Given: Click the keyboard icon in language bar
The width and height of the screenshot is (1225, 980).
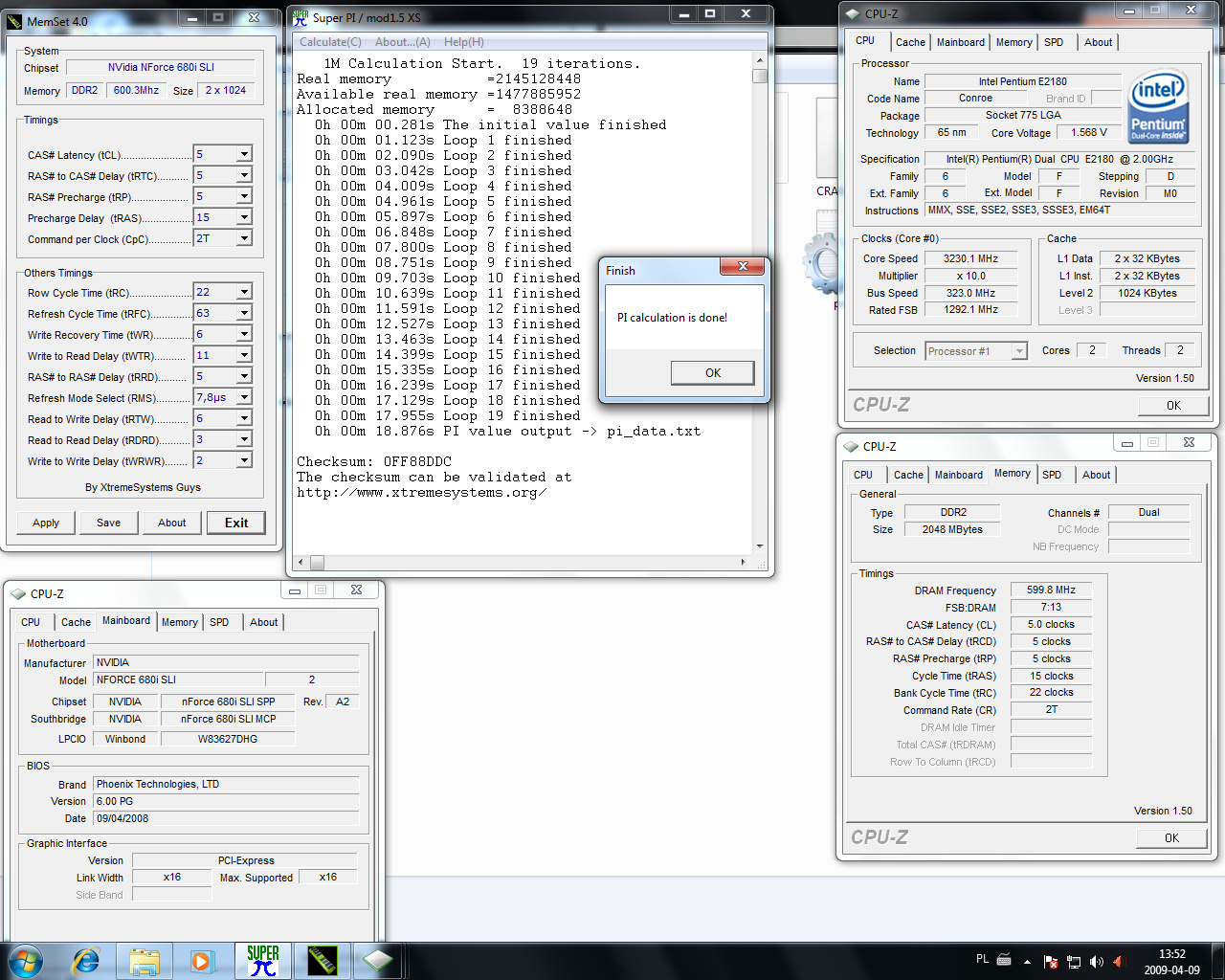Looking at the screenshot, I should (1004, 959).
